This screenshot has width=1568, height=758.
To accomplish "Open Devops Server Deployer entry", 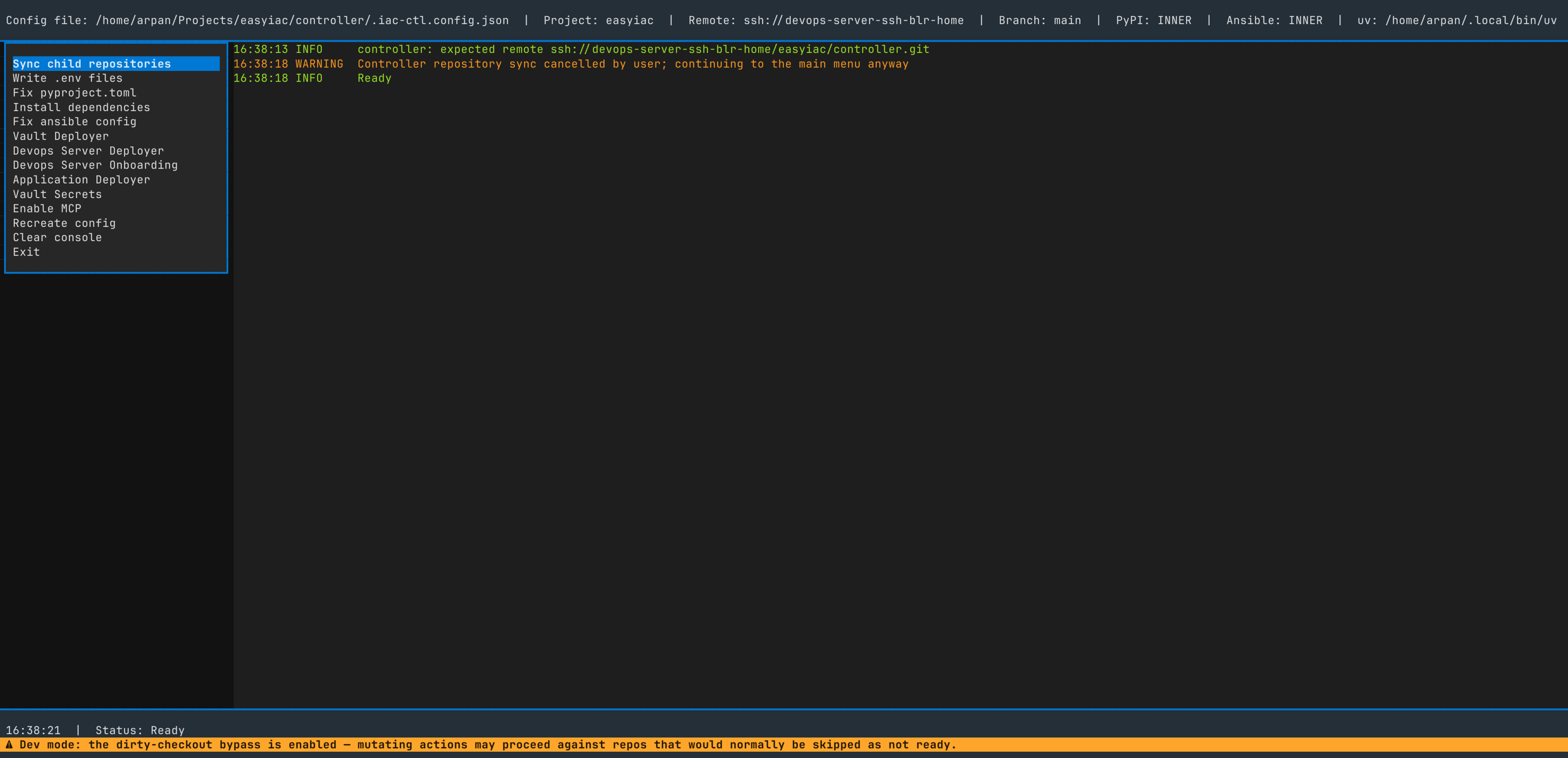I will point(116,151).
